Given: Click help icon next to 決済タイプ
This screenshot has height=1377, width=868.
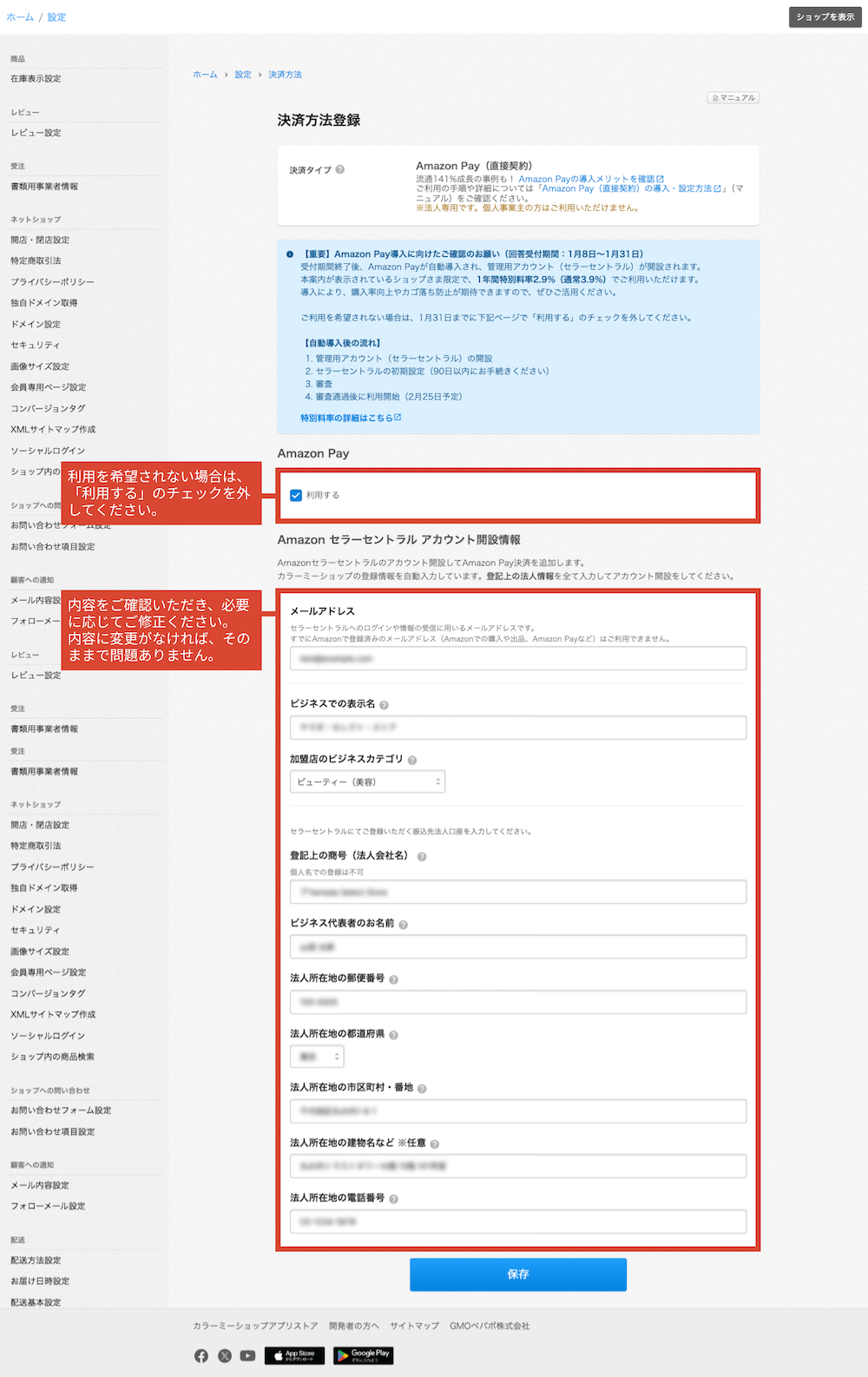Looking at the screenshot, I should tap(340, 170).
